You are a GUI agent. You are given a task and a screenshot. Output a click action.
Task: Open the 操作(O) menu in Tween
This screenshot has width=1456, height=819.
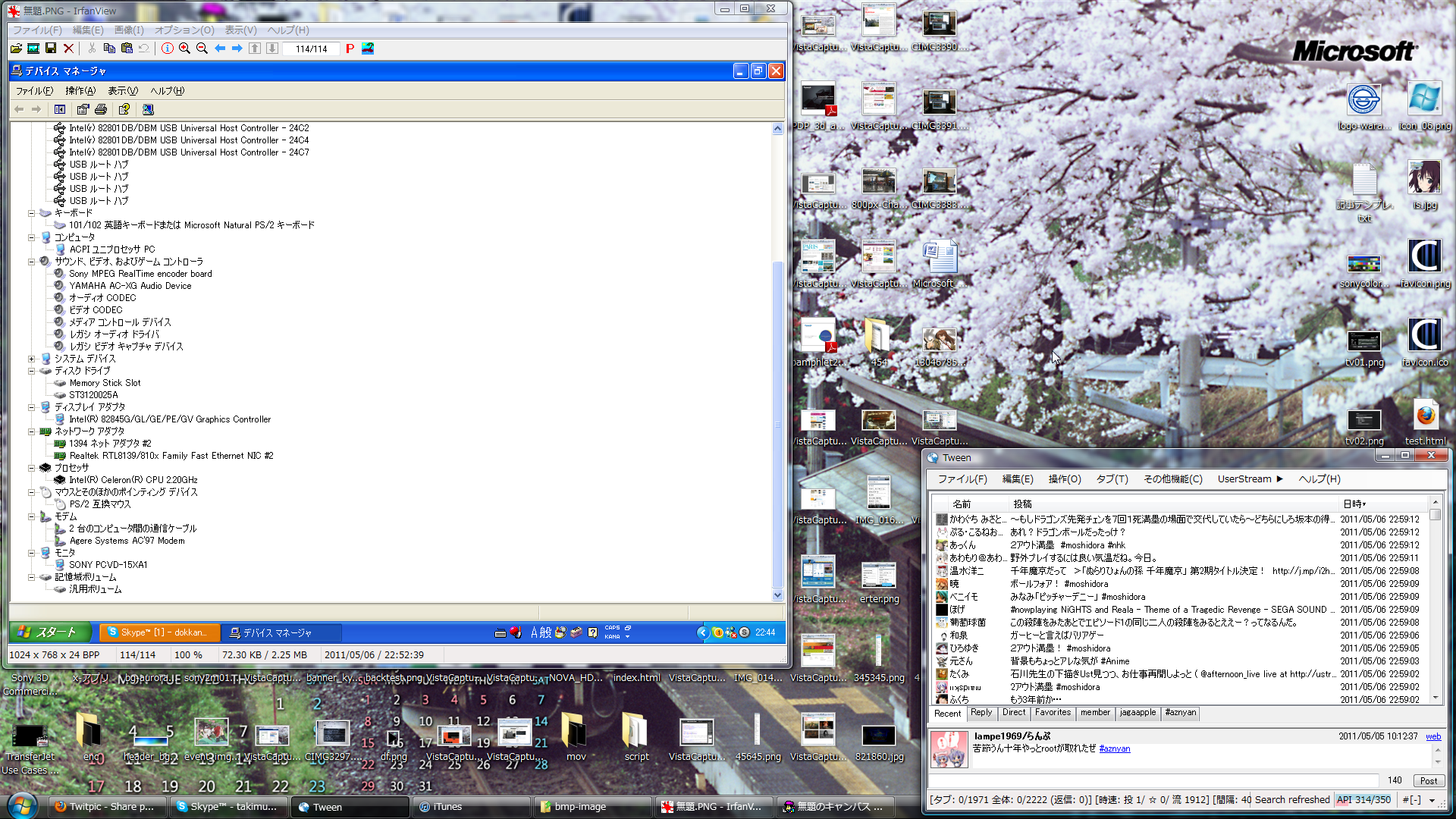click(1065, 479)
